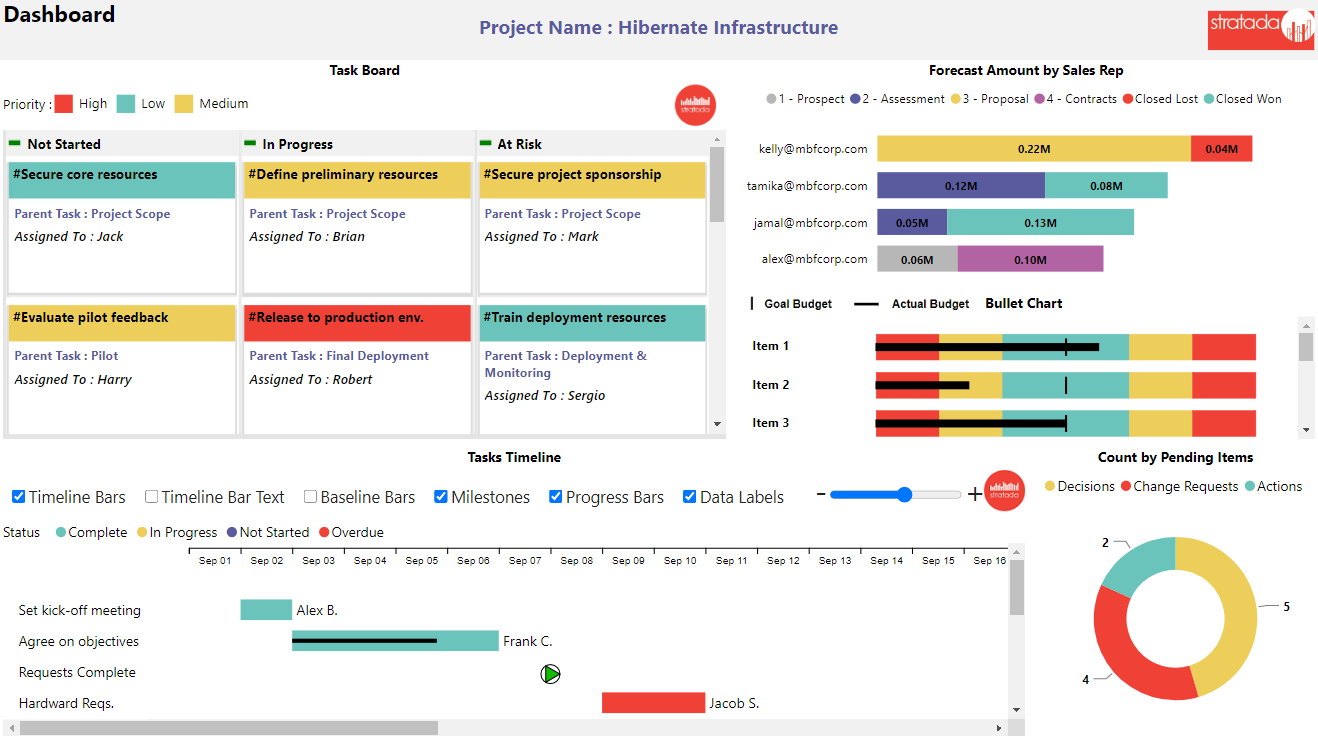Uncheck the Timeline Bars checkbox
Viewport: 1318px width, 739px height.
pos(18,496)
